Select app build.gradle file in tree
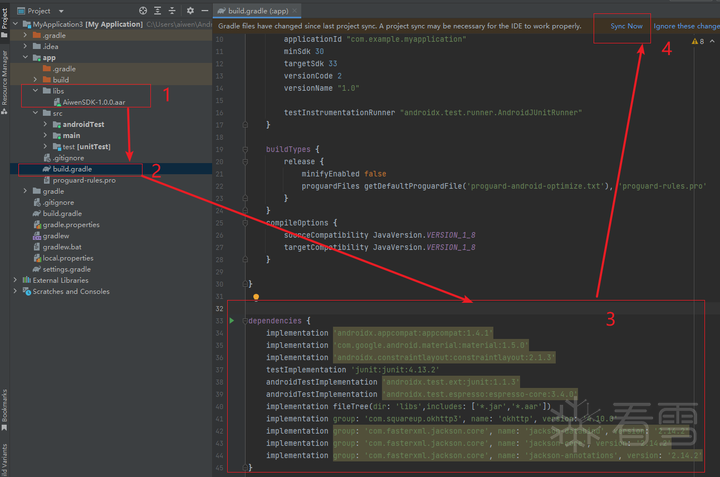 tap(68, 169)
